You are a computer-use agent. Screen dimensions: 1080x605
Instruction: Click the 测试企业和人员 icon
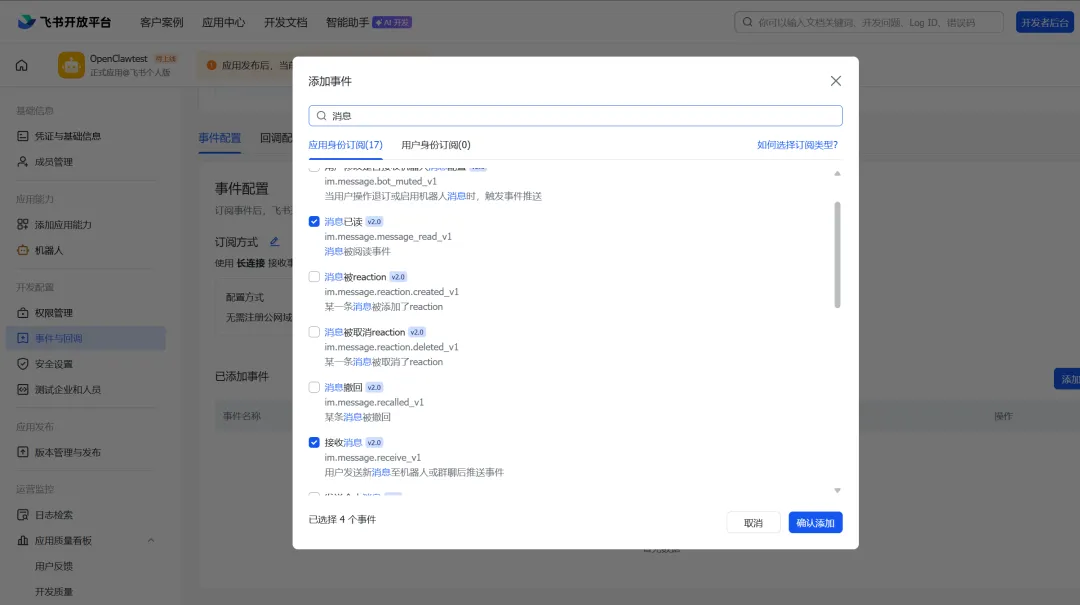point(23,389)
